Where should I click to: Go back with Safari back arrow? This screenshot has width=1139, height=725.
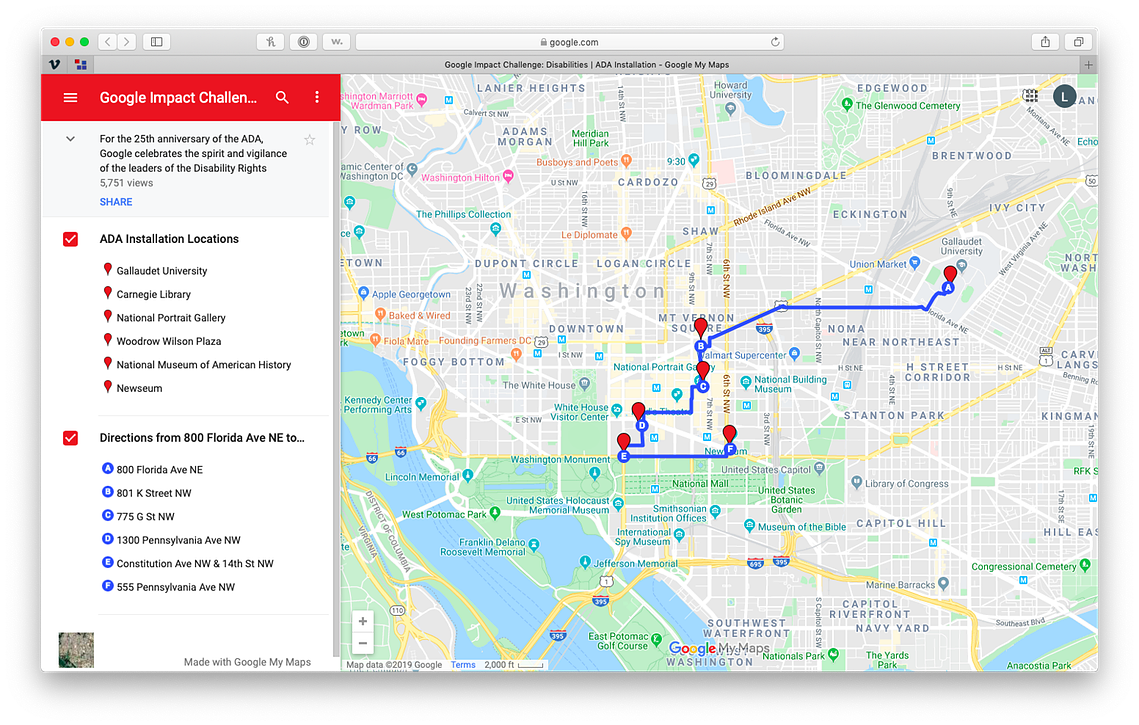click(108, 42)
